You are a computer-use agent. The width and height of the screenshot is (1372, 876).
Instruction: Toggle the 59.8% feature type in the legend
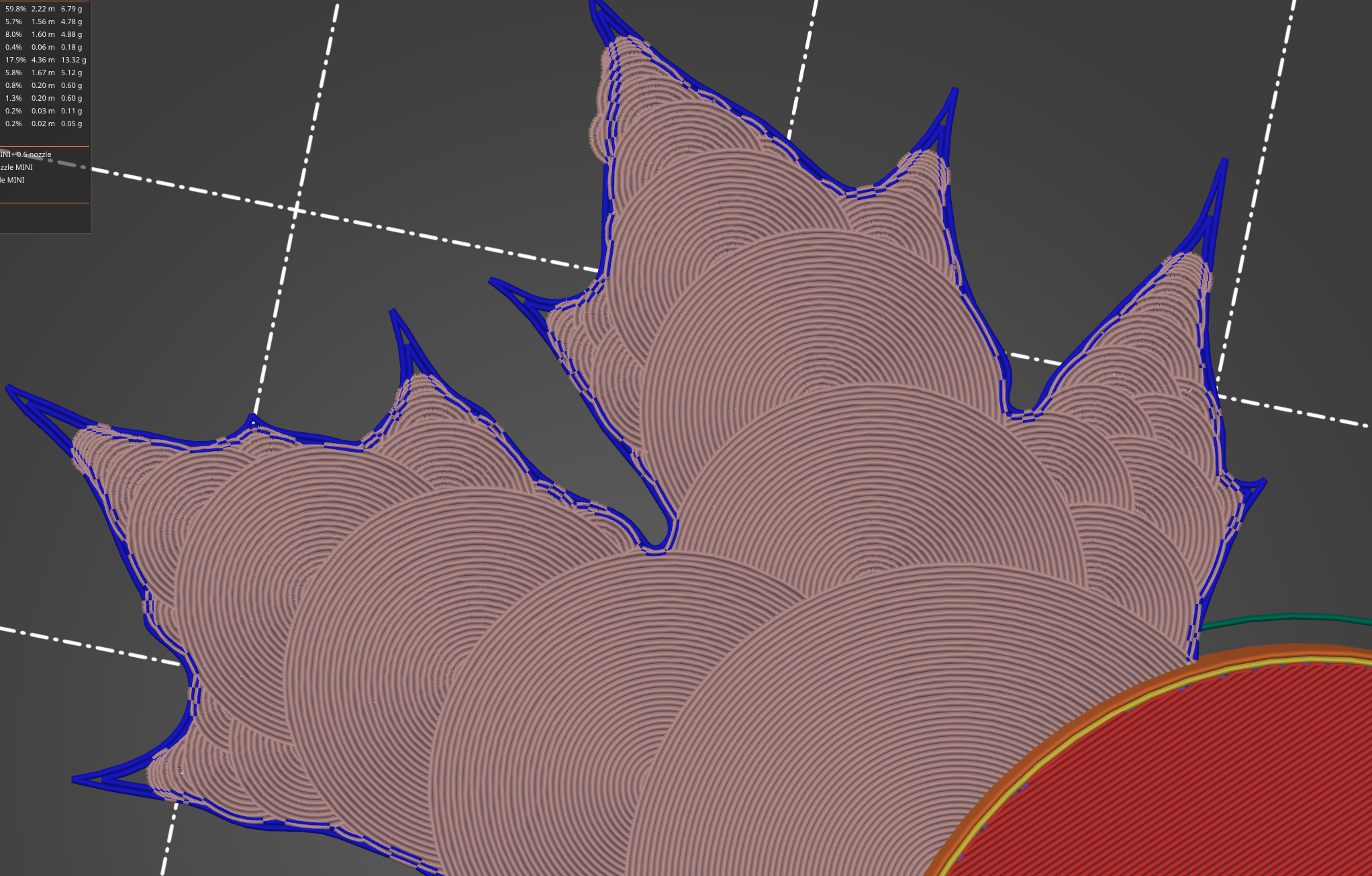(x=16, y=9)
